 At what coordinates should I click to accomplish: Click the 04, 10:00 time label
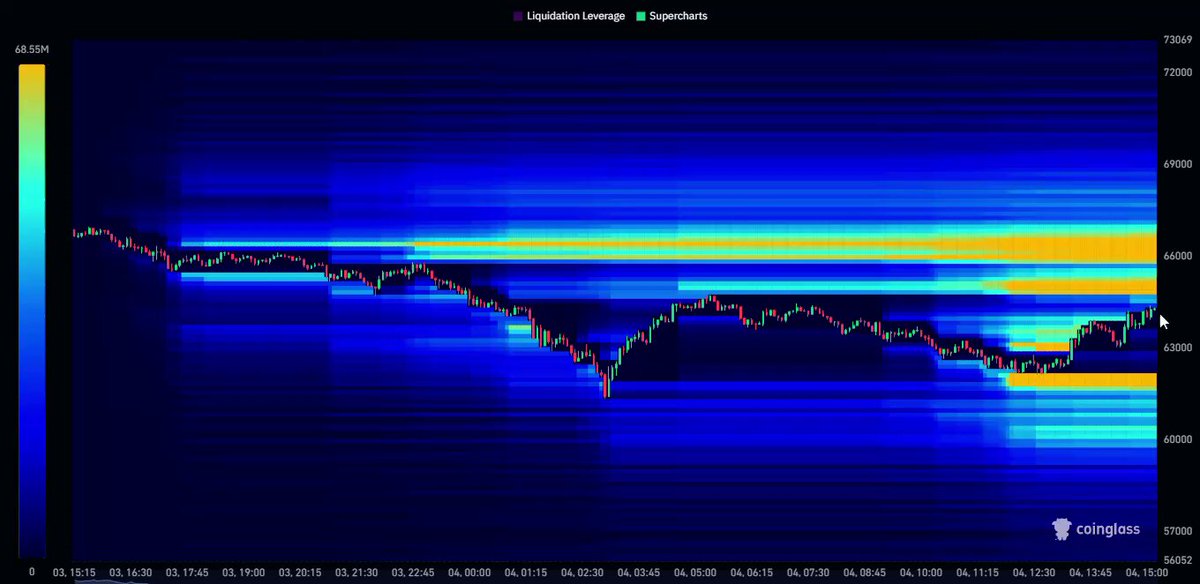(921, 573)
